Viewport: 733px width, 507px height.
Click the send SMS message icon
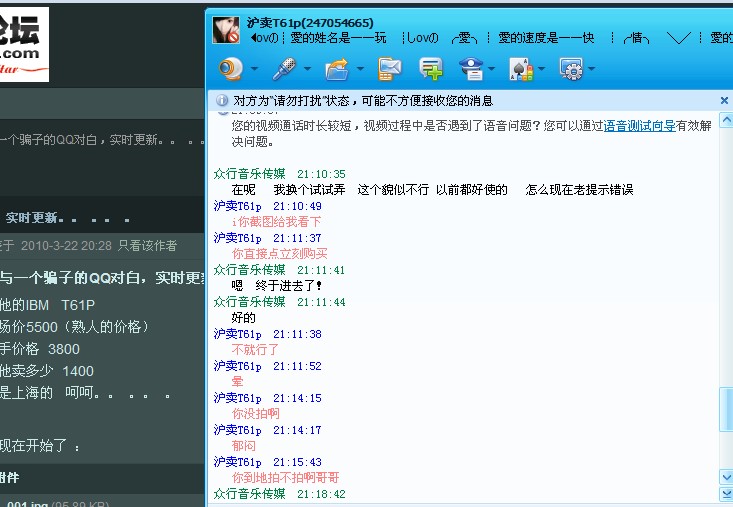click(390, 69)
